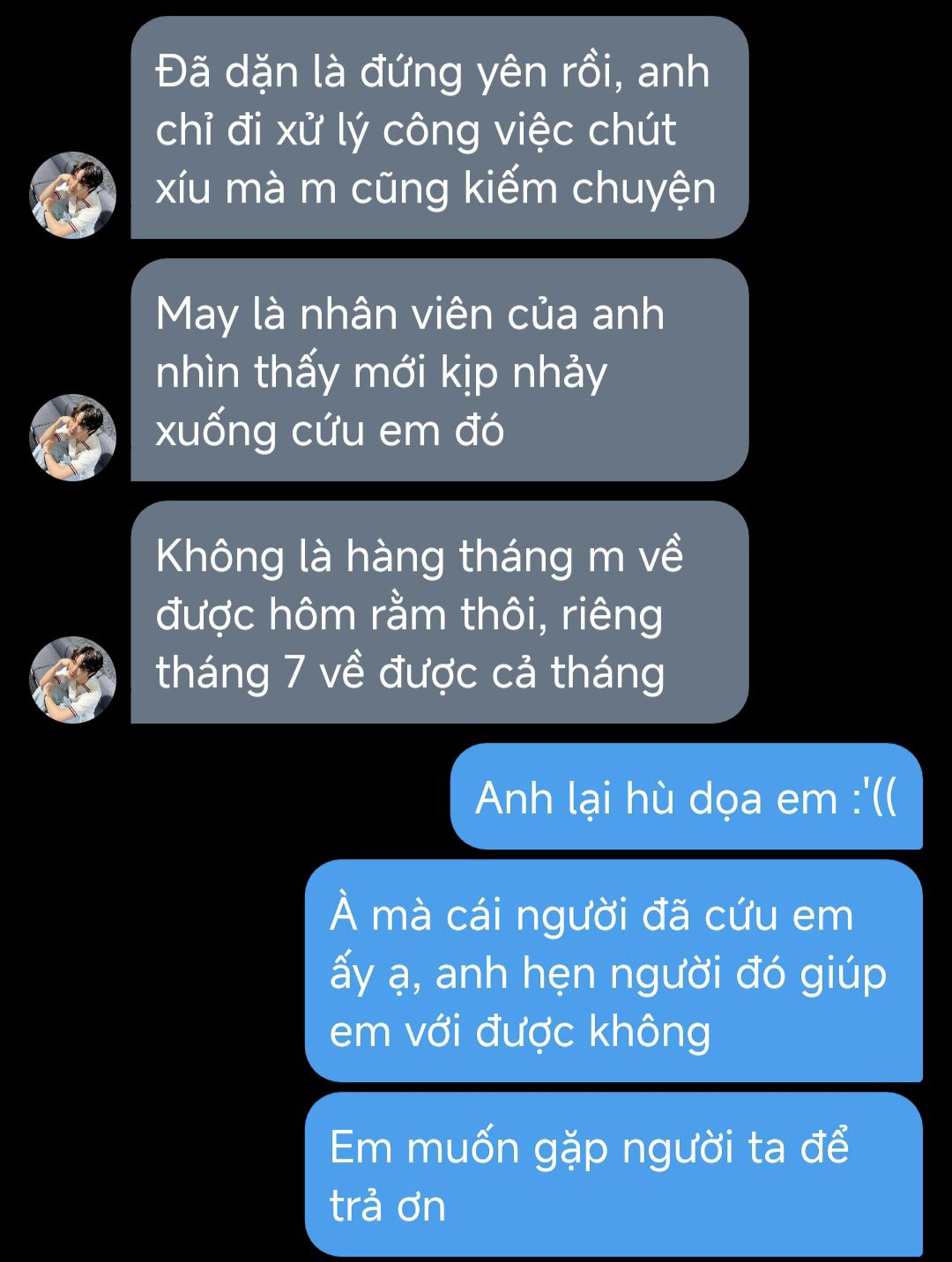
Task: Tap the 'Không là hàng tháng m về' bubble
Action: tap(440, 612)
